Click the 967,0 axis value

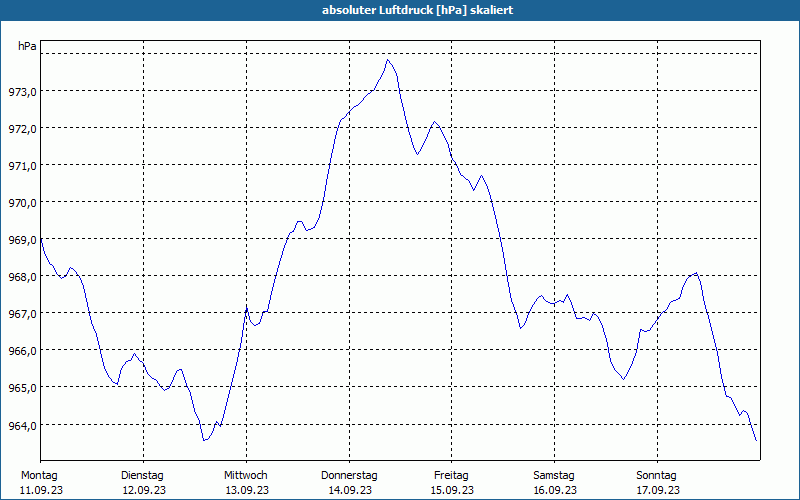coord(22,314)
